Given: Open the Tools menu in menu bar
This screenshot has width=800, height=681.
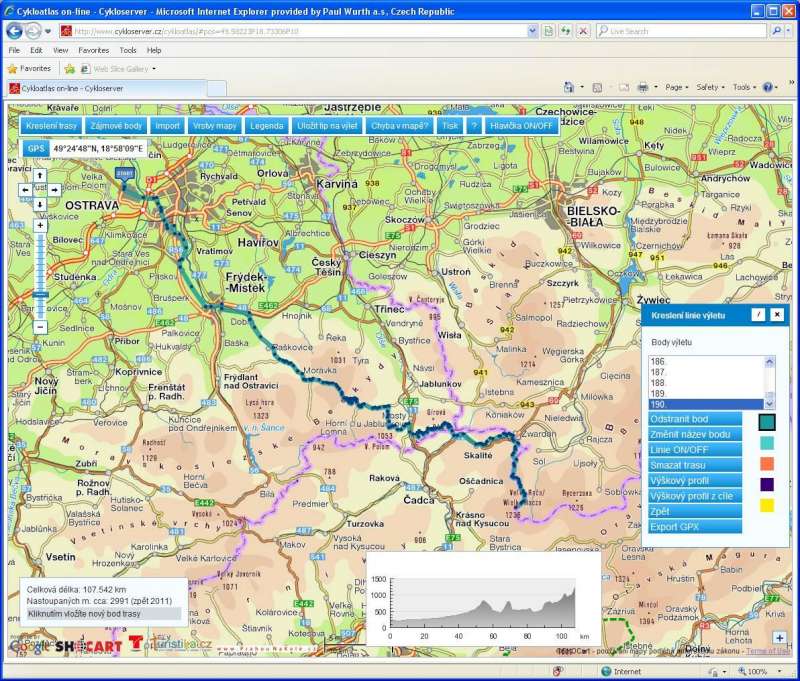Looking at the screenshot, I should [x=128, y=50].
